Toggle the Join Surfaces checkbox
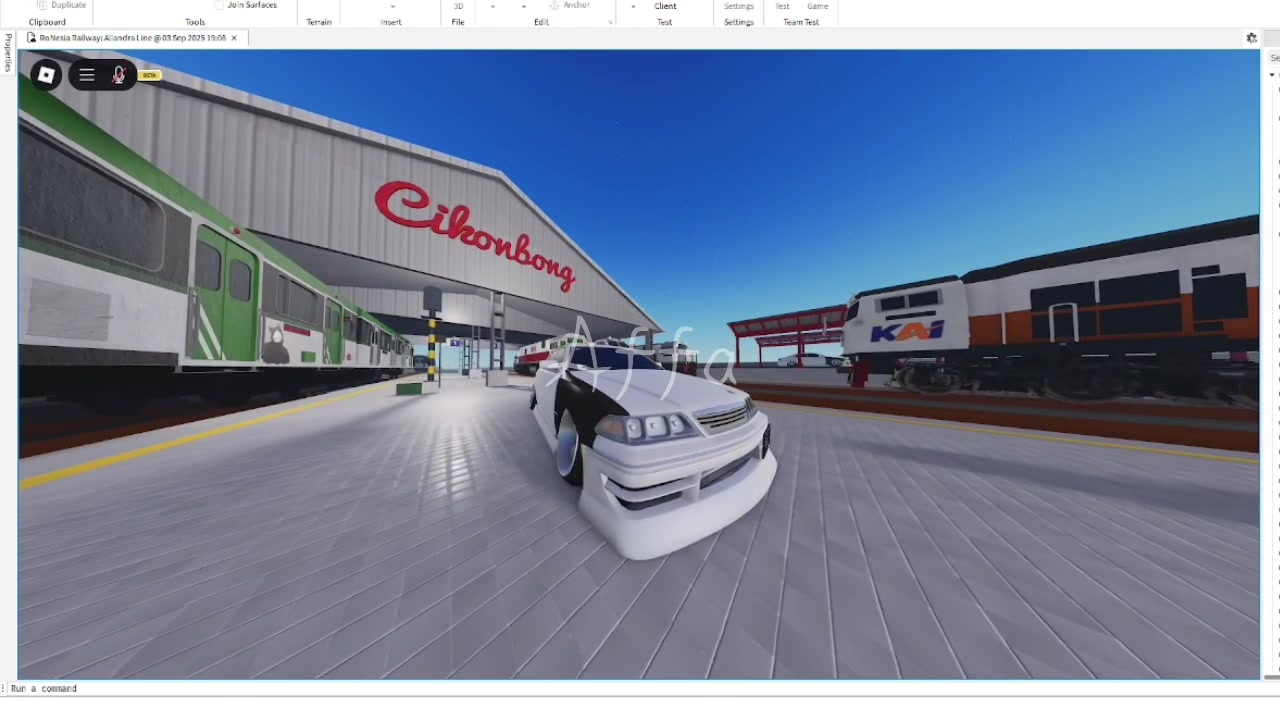This screenshot has width=1280, height=720. (219, 6)
